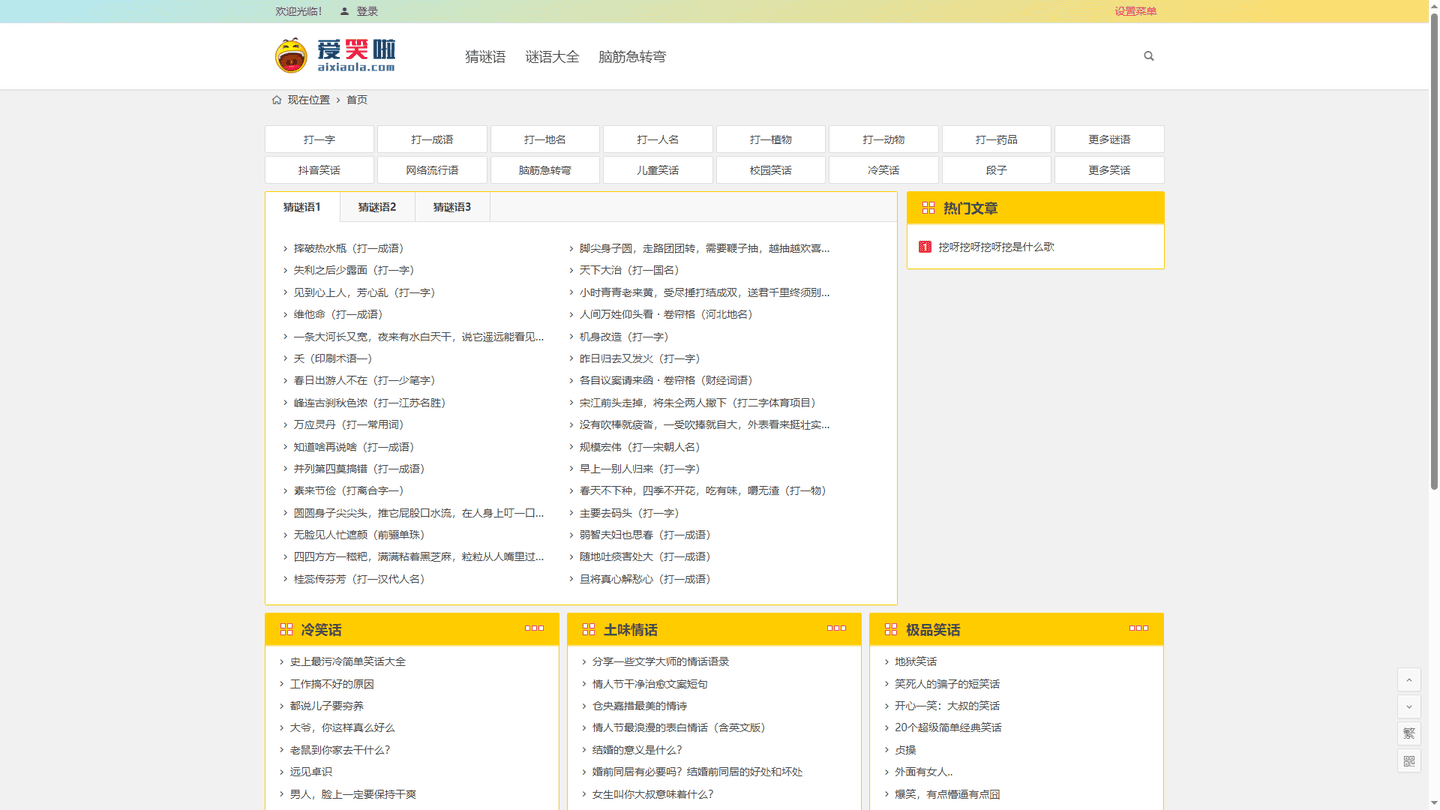Click the 校园笑话 category button

click(771, 170)
